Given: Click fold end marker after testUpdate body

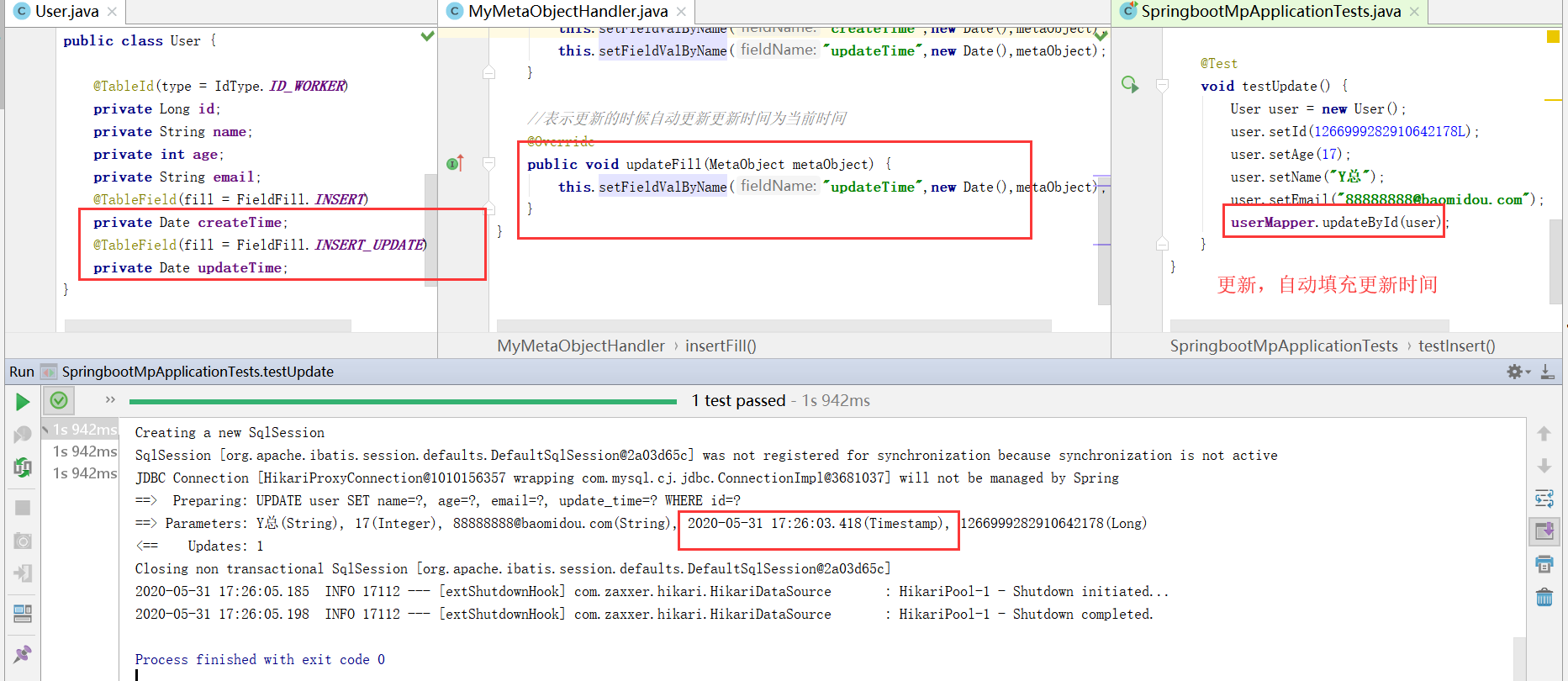Looking at the screenshot, I should pyautogui.click(x=1163, y=244).
